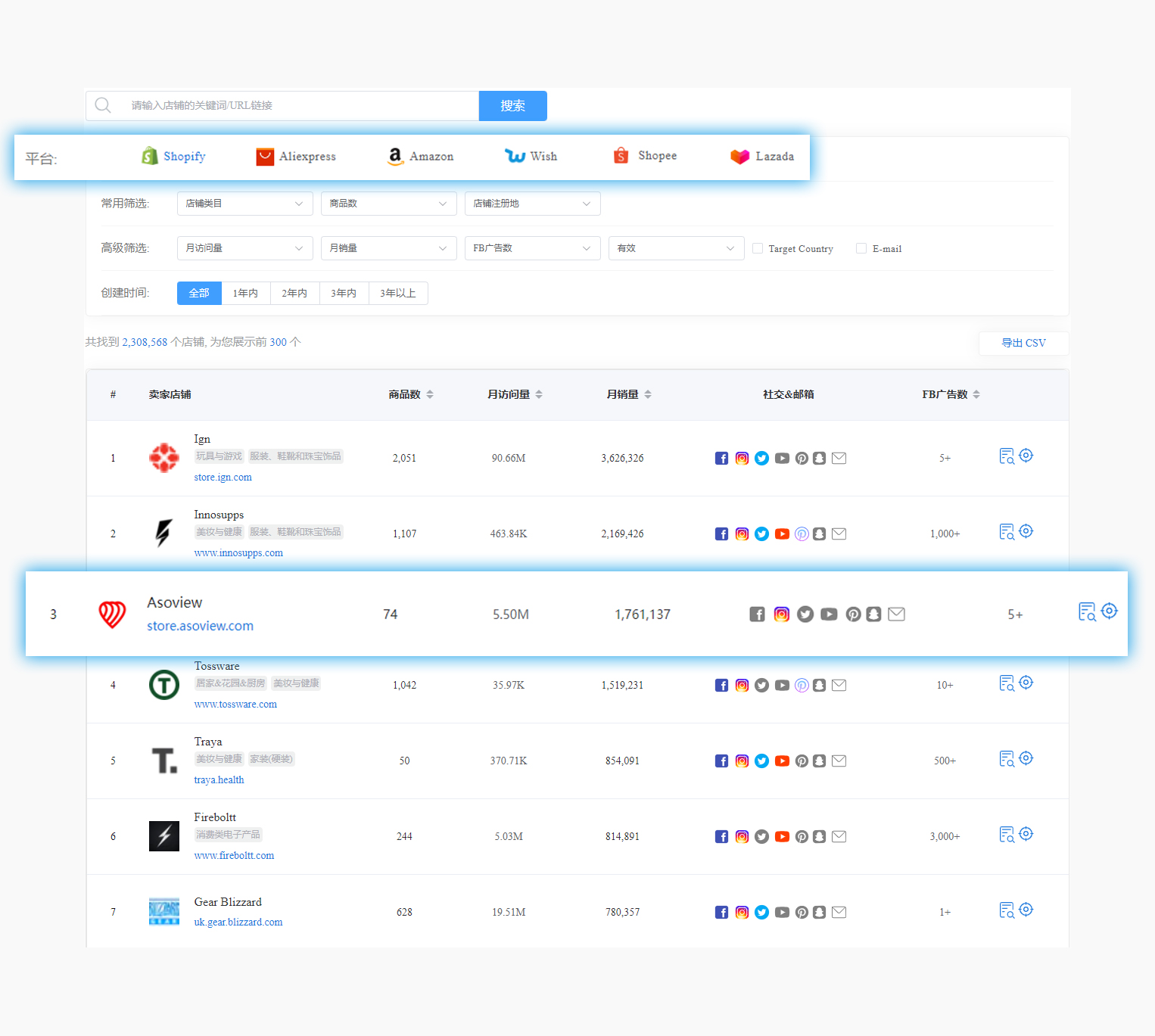Open Tossware's Facebook icon
The height and width of the screenshot is (1036, 1155).
[721, 686]
